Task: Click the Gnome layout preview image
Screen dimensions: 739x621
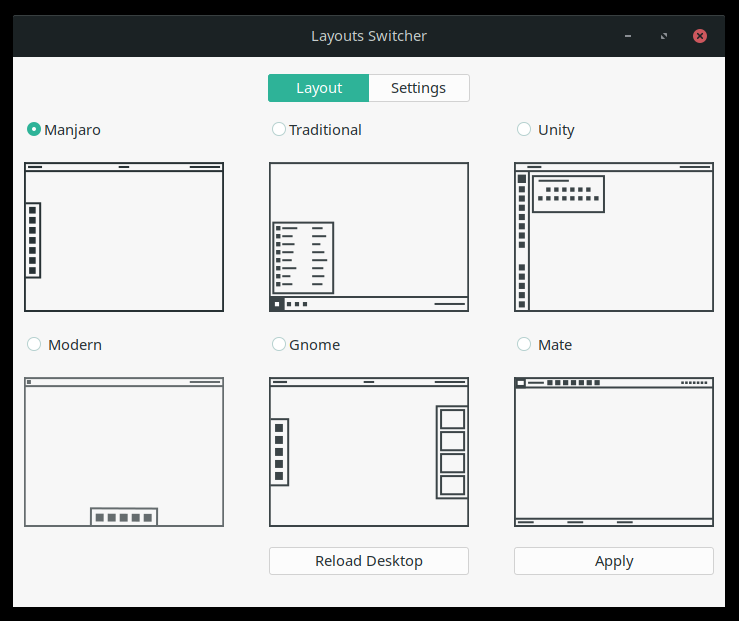Action: click(369, 452)
